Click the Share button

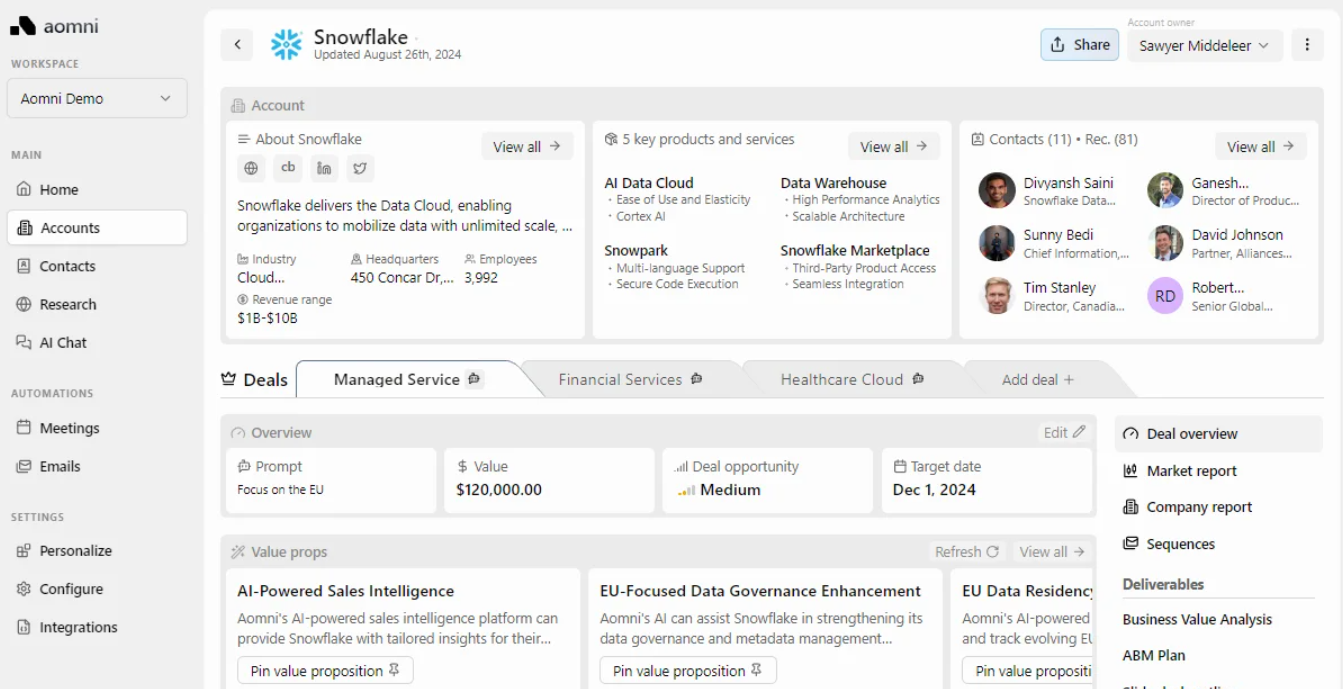pos(1080,44)
